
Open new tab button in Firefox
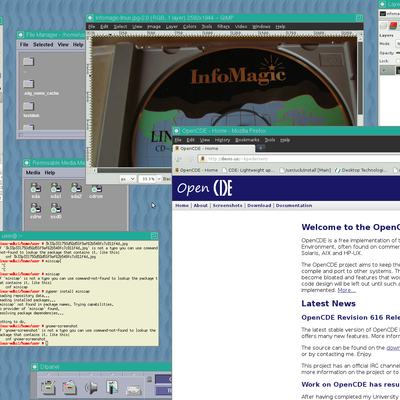click(x=261, y=148)
